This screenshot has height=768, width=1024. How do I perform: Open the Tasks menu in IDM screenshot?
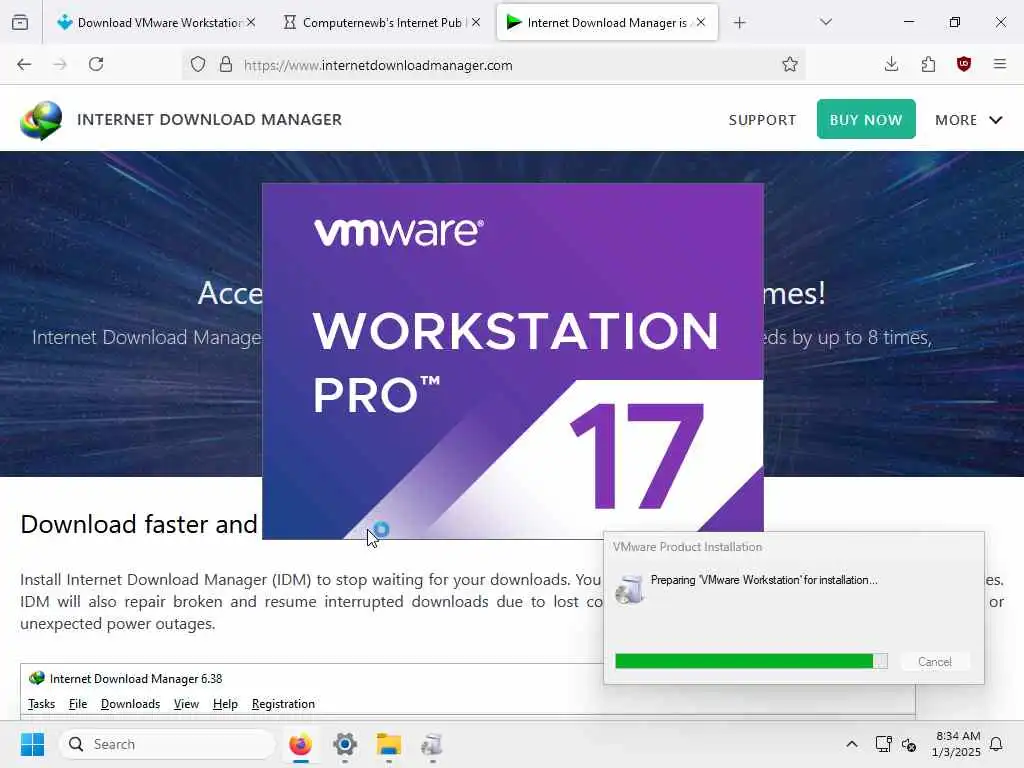coord(41,704)
